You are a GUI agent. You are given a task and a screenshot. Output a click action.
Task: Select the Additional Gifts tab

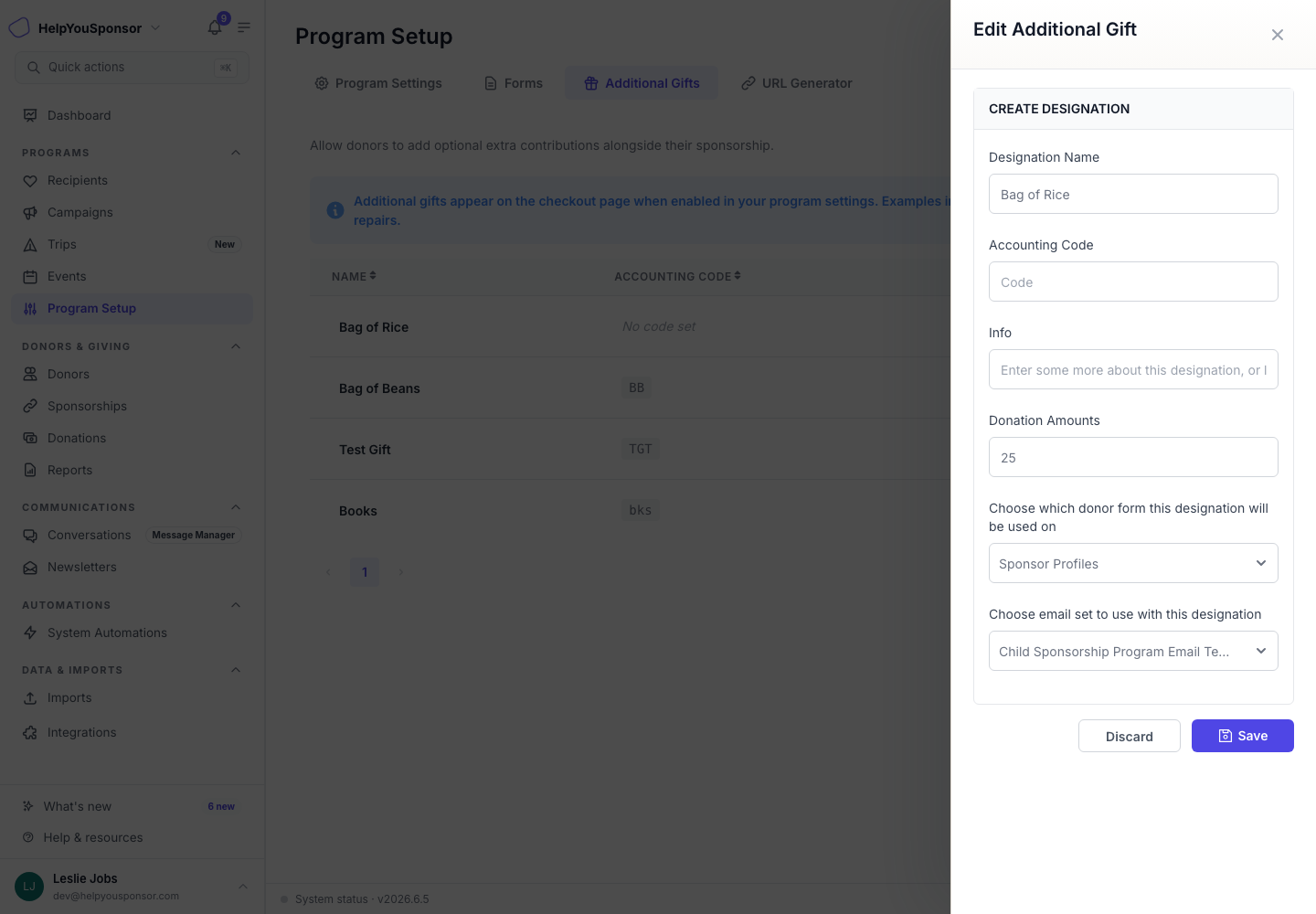[642, 83]
